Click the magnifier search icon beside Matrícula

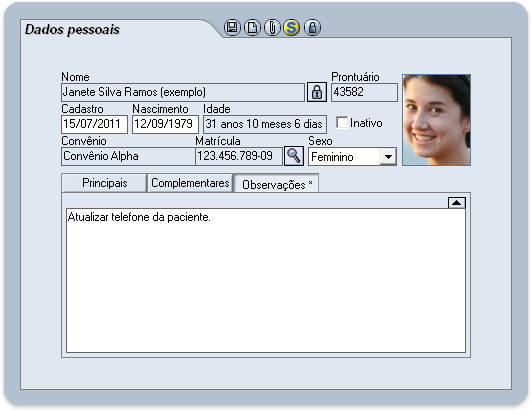(x=293, y=156)
